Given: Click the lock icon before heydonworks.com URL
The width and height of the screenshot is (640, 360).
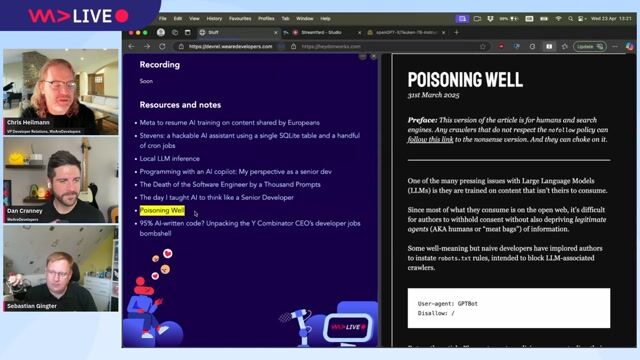Looking at the screenshot, I should [293, 47].
